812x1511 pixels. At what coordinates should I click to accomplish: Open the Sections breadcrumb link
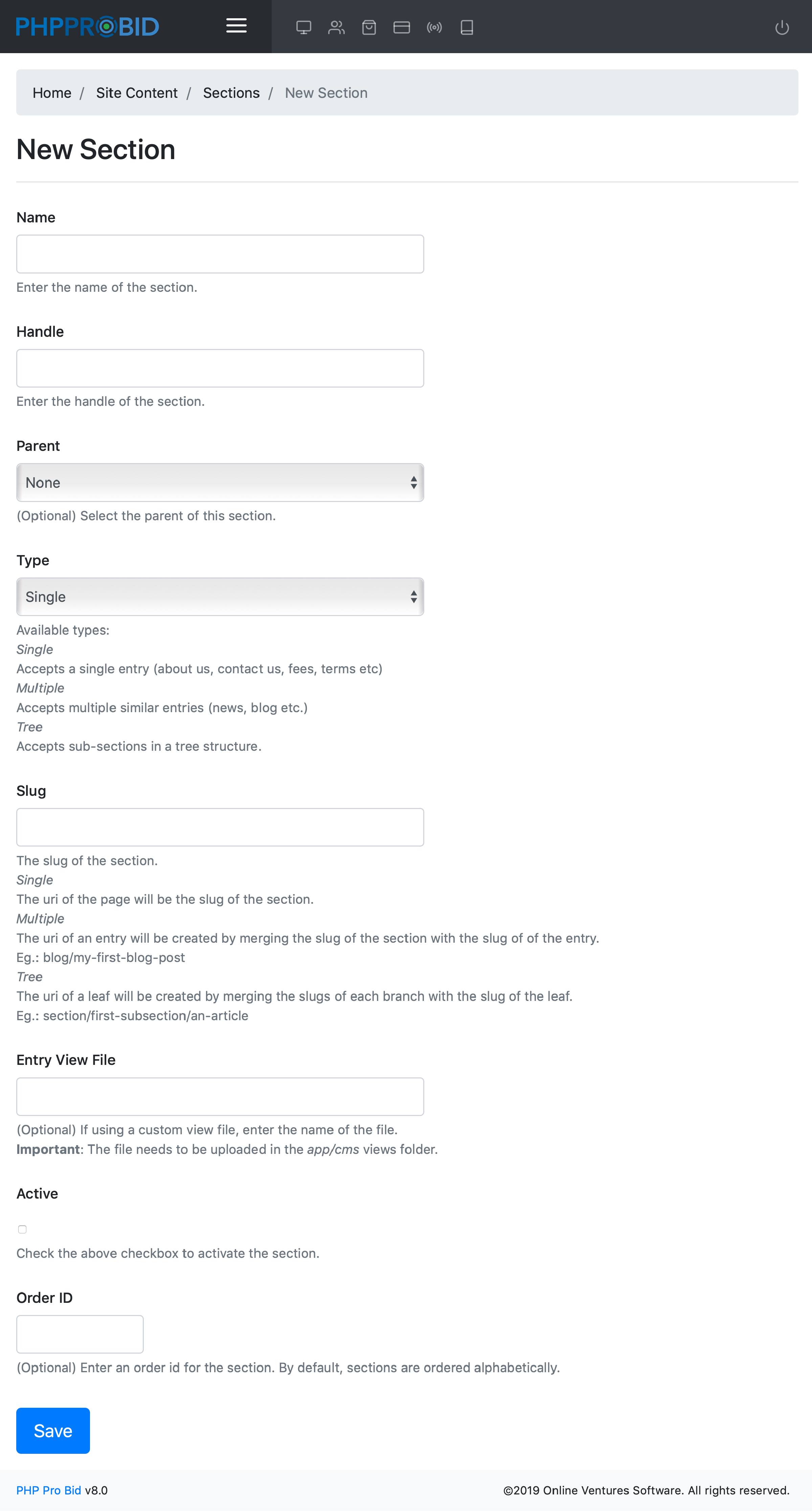(231, 93)
